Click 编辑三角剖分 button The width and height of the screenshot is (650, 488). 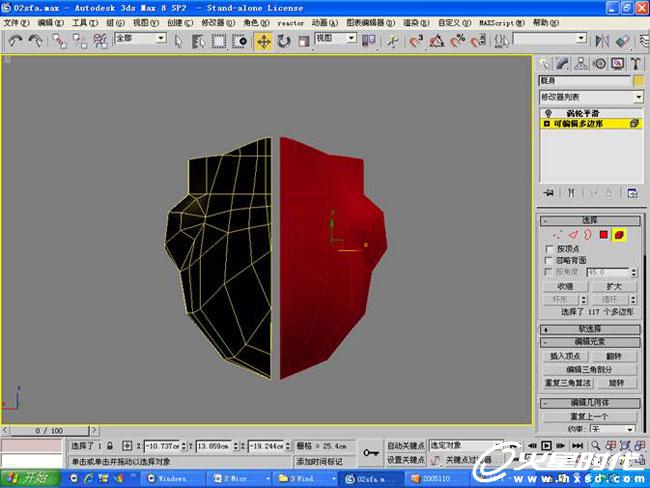(x=589, y=369)
